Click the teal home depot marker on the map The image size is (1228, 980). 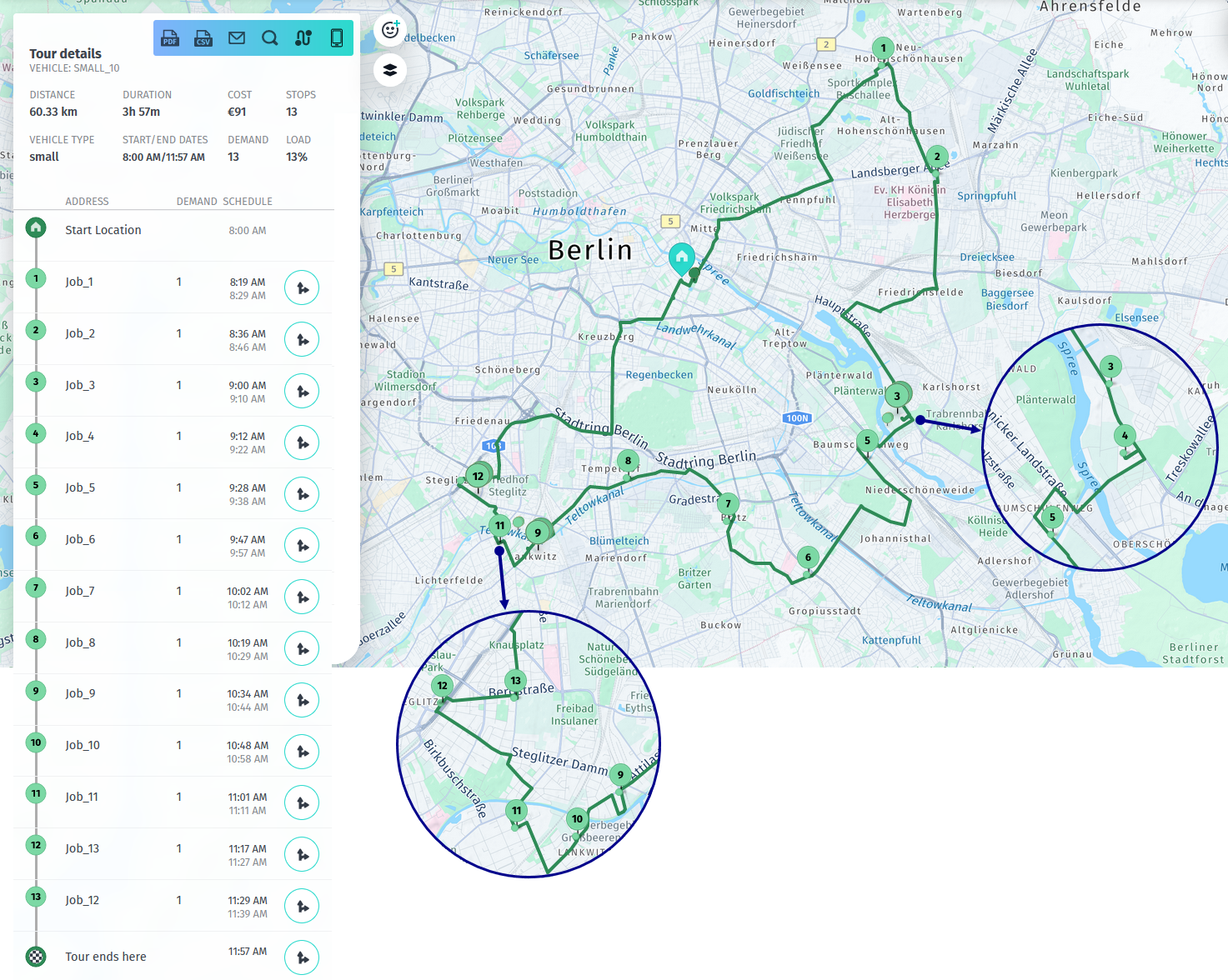[x=682, y=258]
